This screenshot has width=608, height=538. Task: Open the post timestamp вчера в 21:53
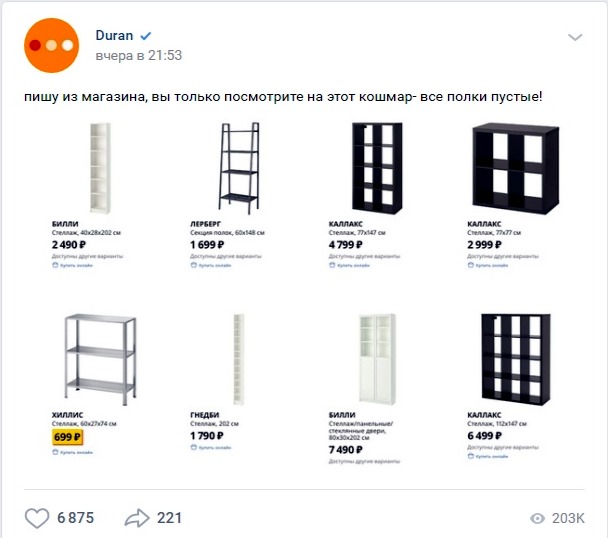pyautogui.click(x=138, y=55)
